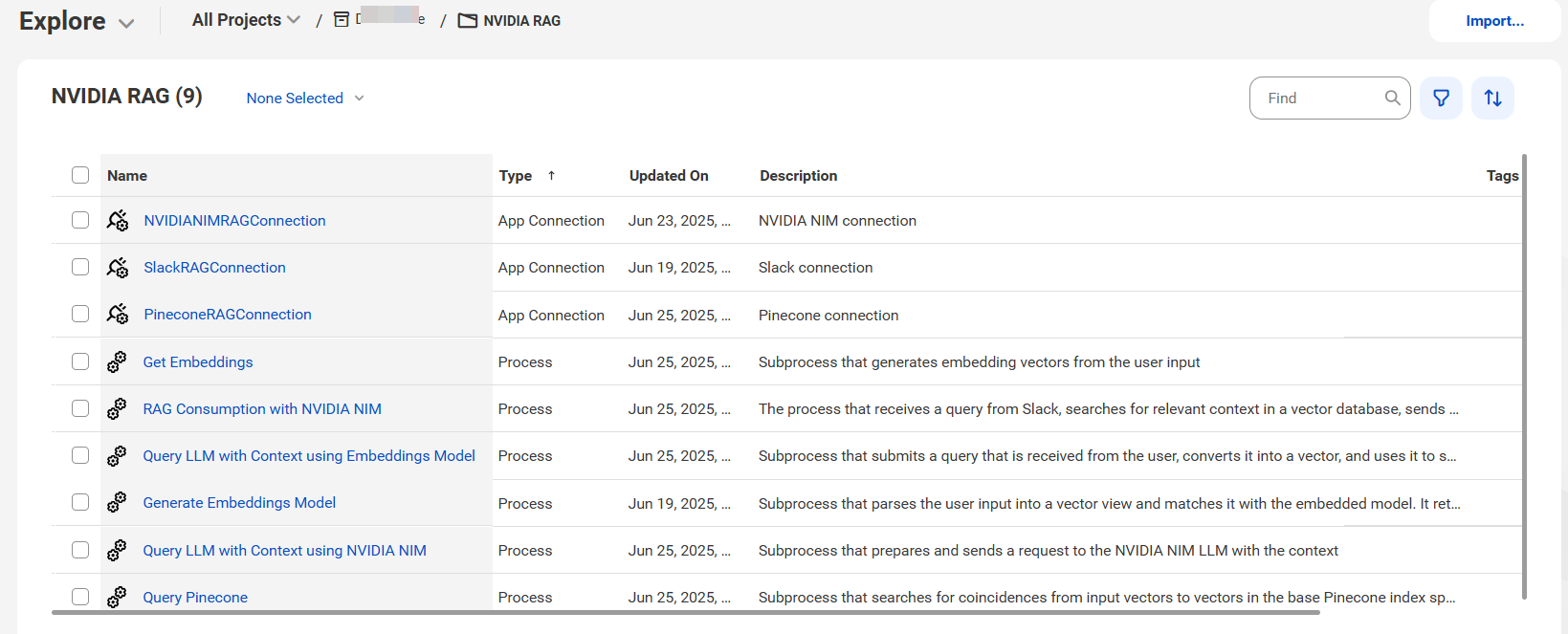Viewport: 1568px width, 634px height.
Task: Check the RAG Consumption with NVIDIA NIM checkbox
Action: [x=80, y=408]
